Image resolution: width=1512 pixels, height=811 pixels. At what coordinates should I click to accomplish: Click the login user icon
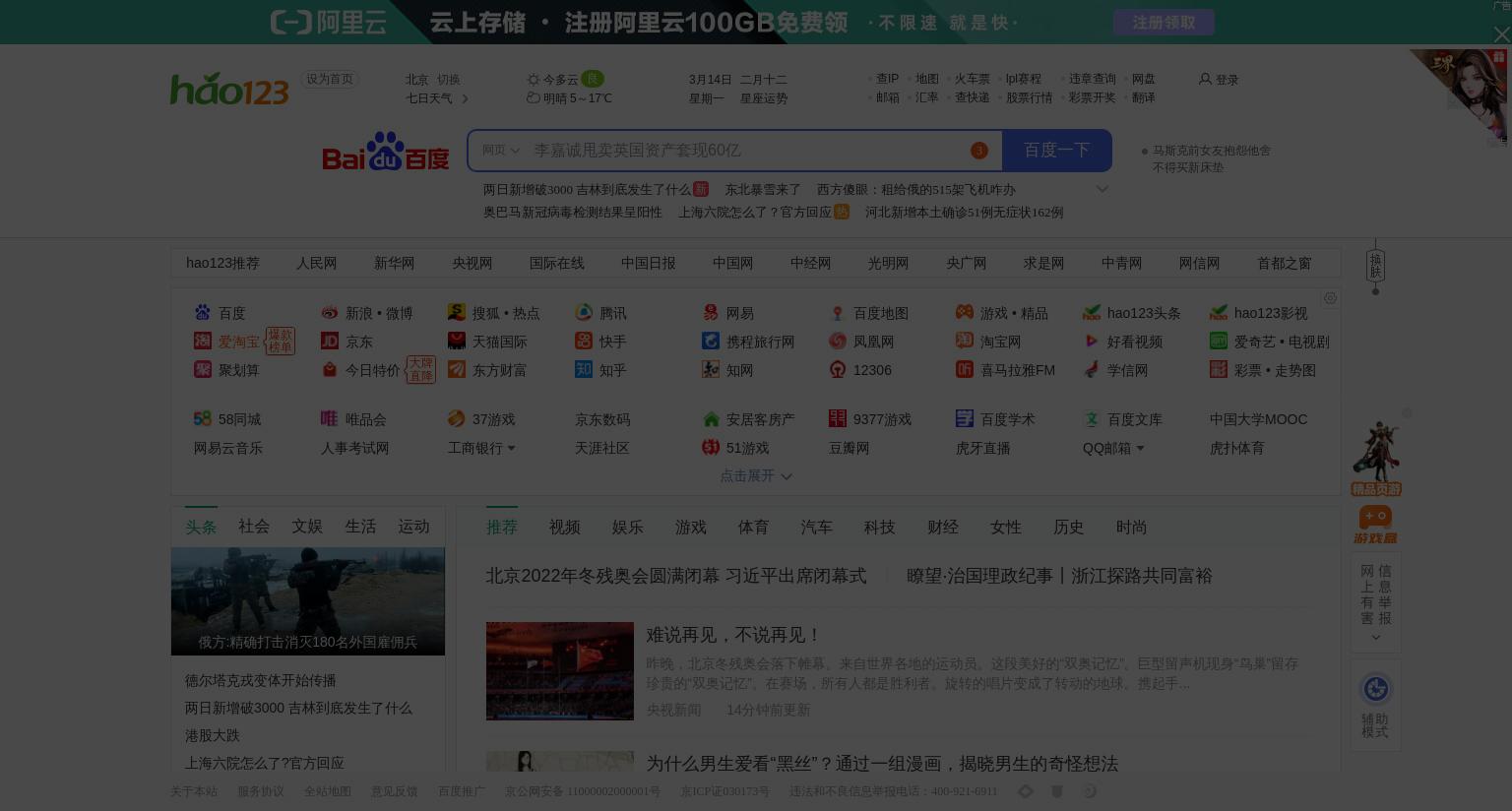(x=1205, y=79)
